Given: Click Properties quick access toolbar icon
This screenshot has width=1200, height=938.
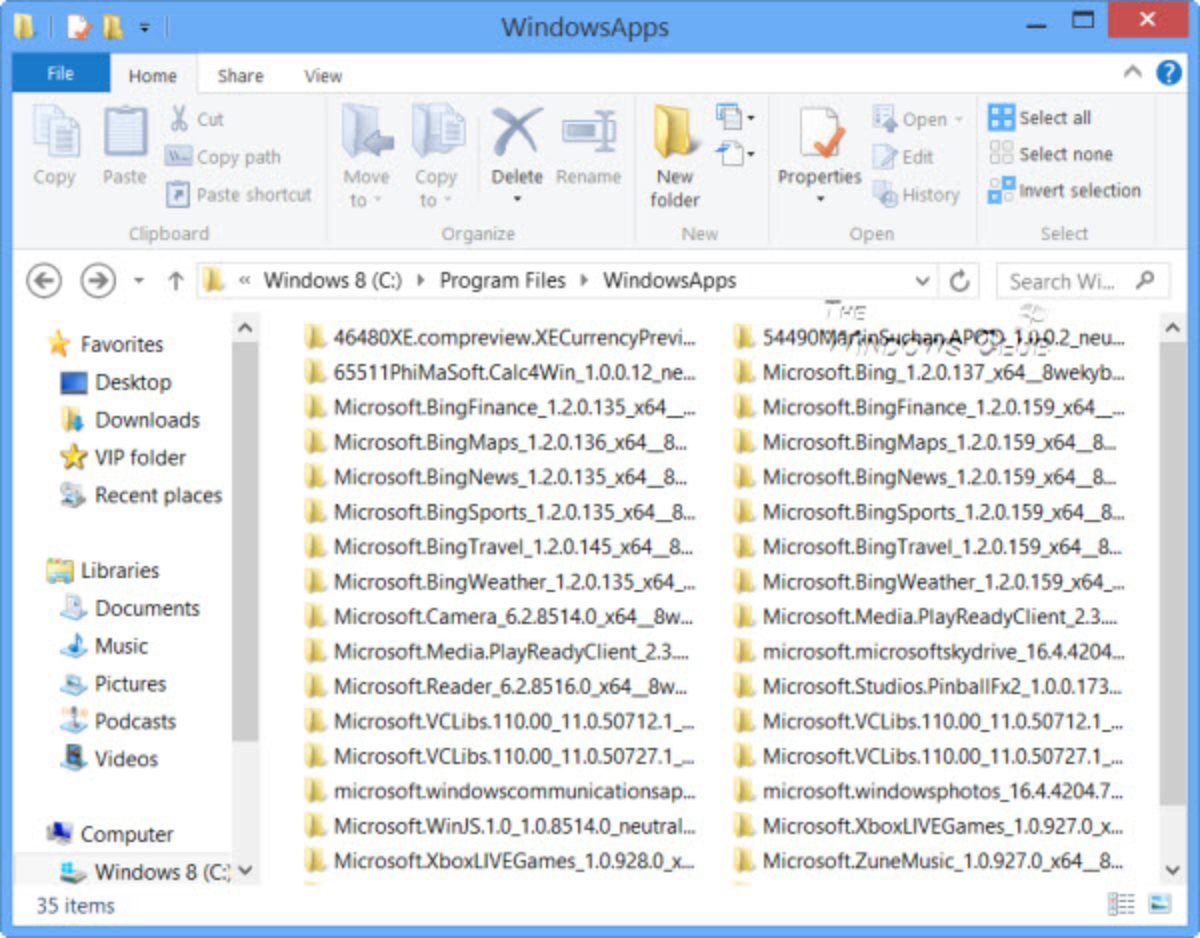Looking at the screenshot, I should (79, 27).
